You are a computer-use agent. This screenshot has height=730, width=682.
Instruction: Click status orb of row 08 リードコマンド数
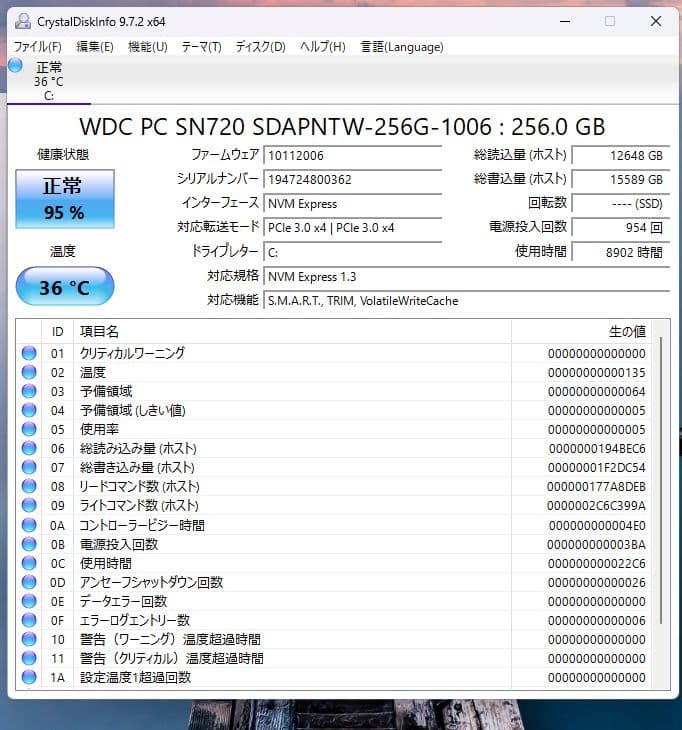[29, 487]
